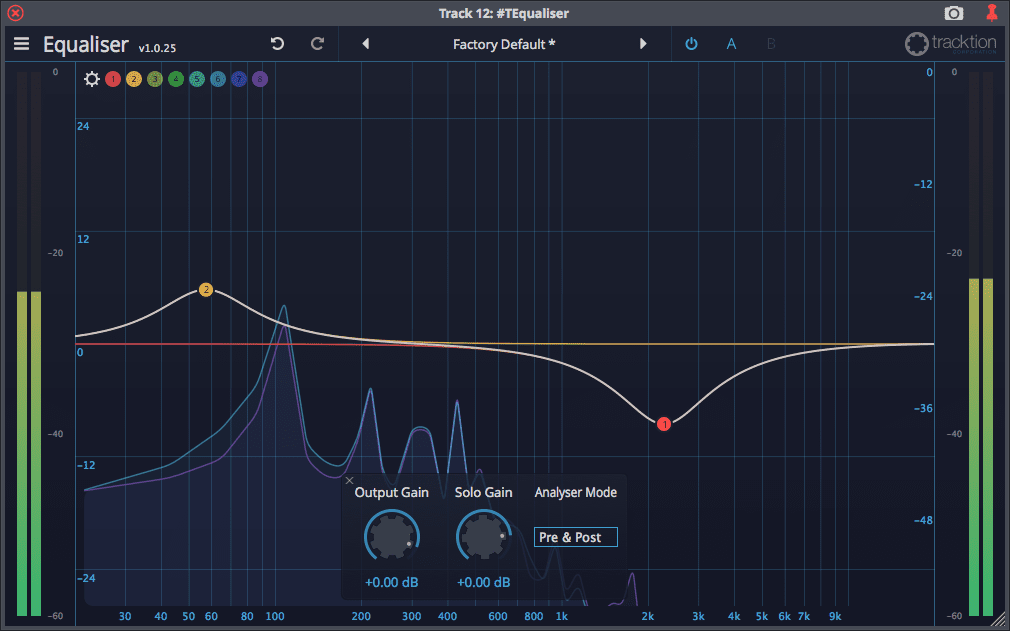
Task: Select the red band 1 button
Action: pos(113,79)
